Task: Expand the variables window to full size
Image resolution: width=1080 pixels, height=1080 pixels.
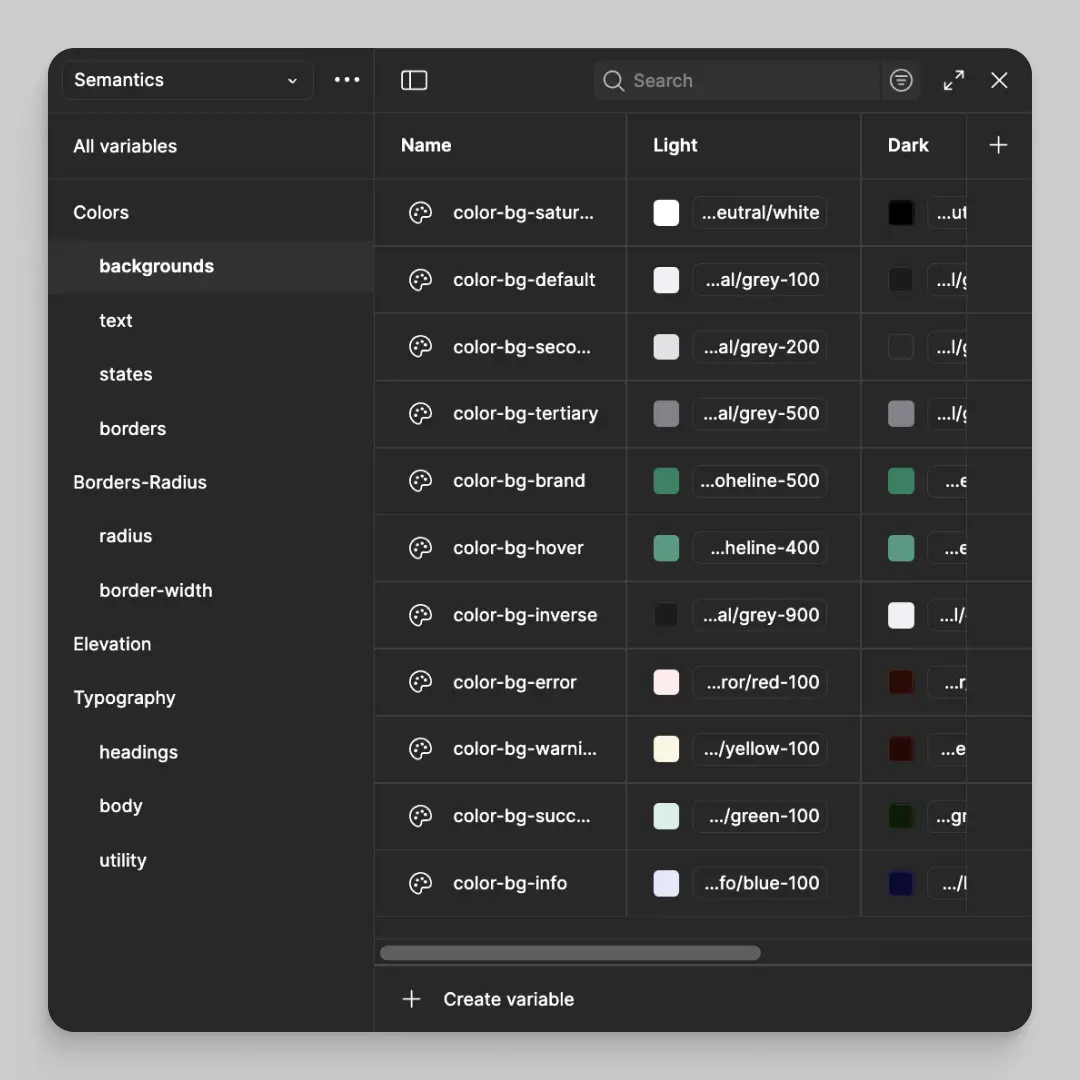Action: tap(954, 80)
